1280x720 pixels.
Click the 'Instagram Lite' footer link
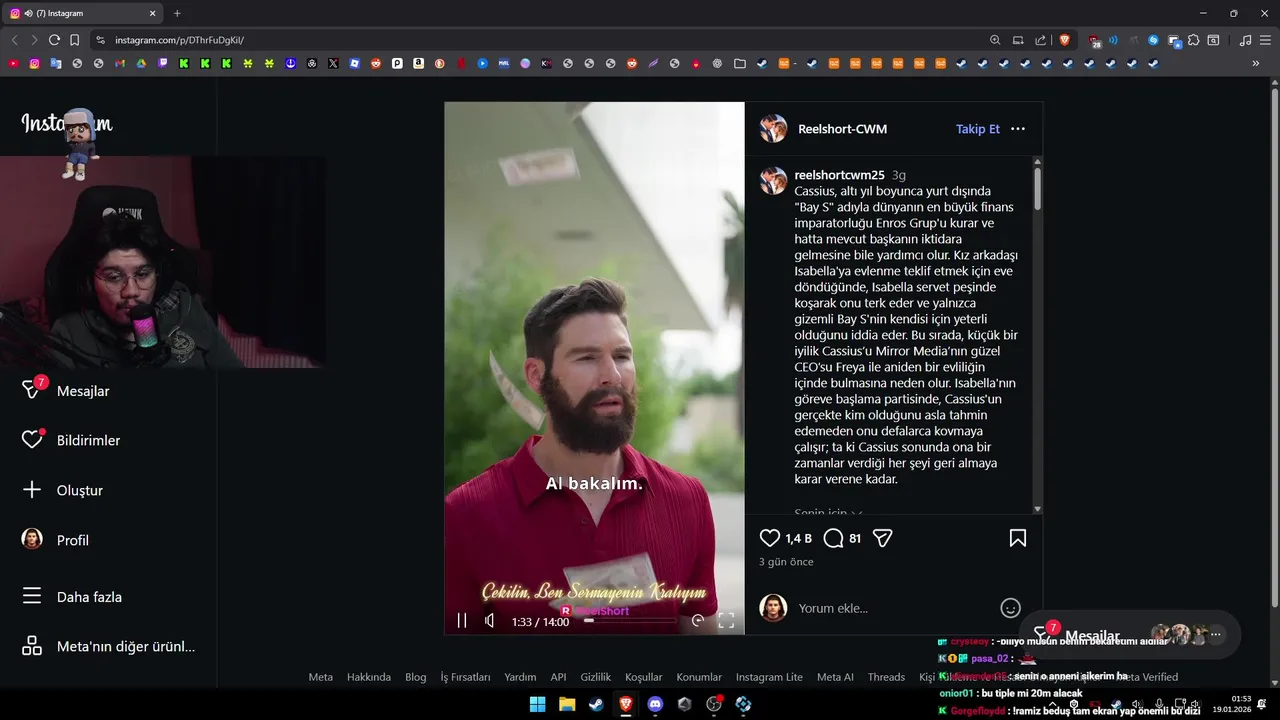[769, 677]
